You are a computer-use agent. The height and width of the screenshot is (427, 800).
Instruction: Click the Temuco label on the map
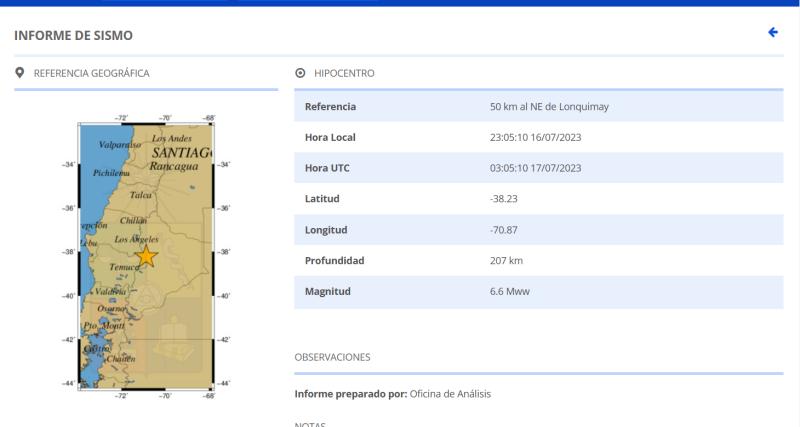[x=126, y=267]
